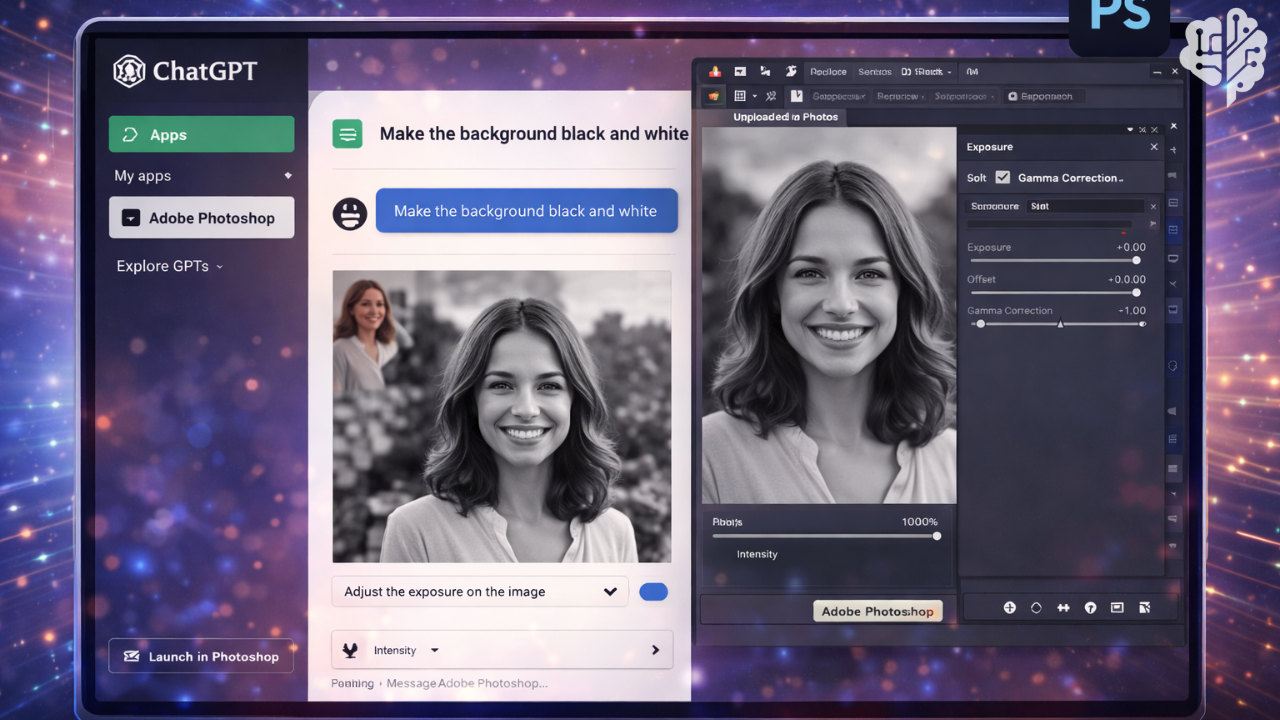Click the plus circle icon in bottom toolbar
Viewport: 1280px width, 720px height.
click(1009, 607)
